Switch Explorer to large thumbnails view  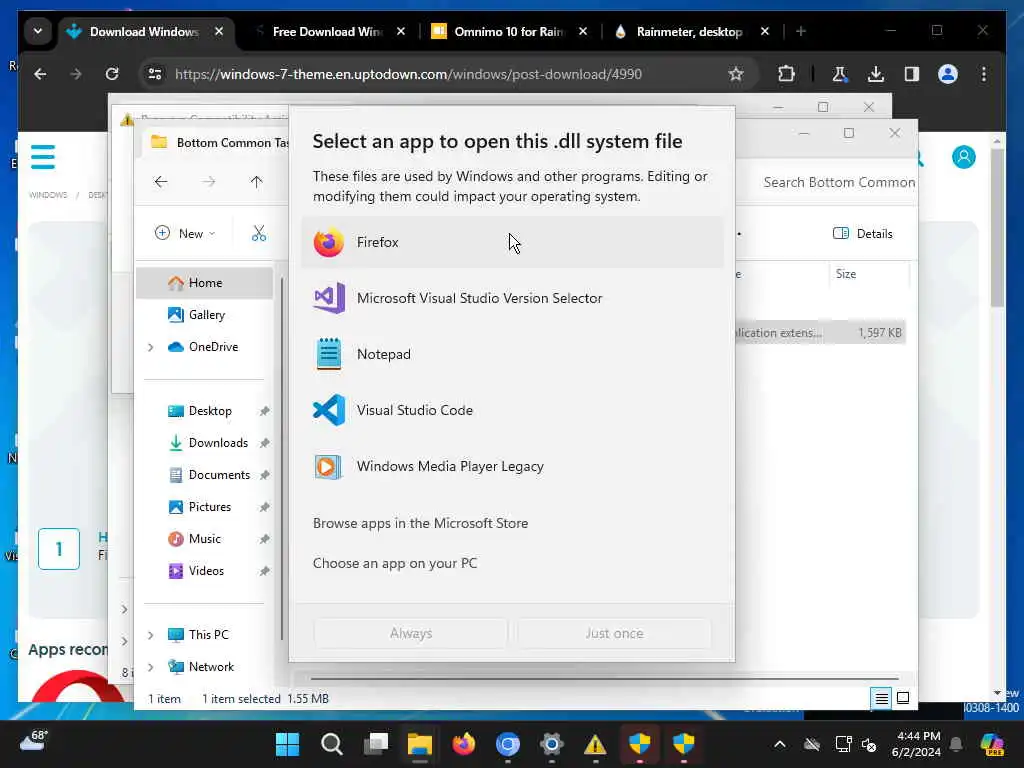[x=903, y=698]
